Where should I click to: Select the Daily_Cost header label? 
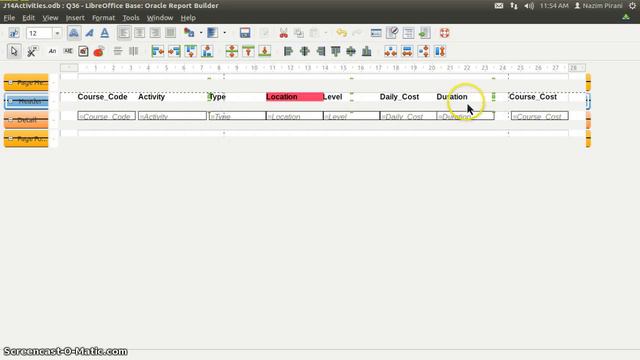[399, 97]
